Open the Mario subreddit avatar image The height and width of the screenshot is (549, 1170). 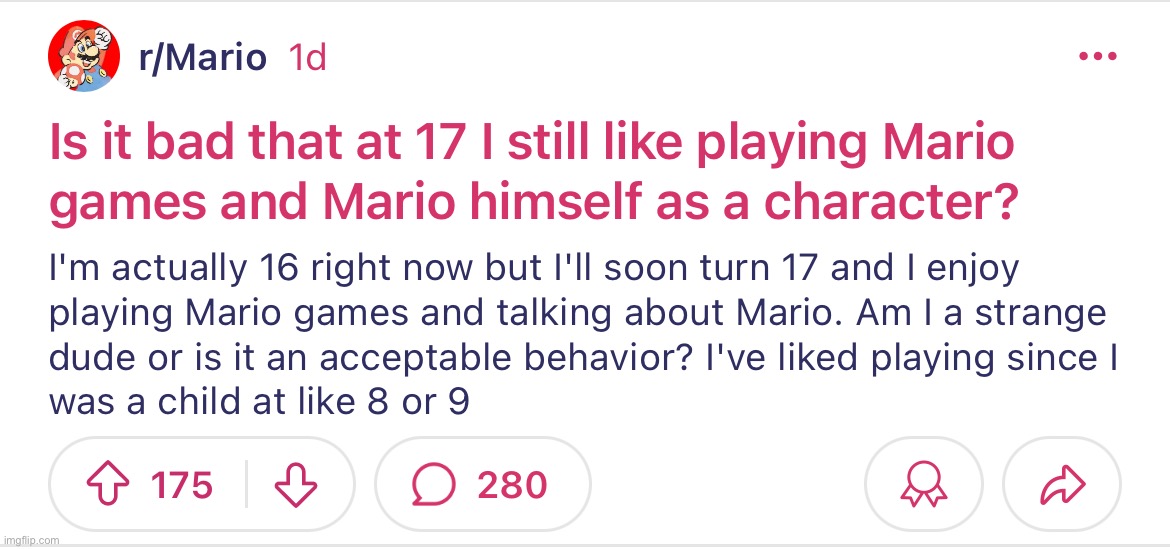pos(84,56)
